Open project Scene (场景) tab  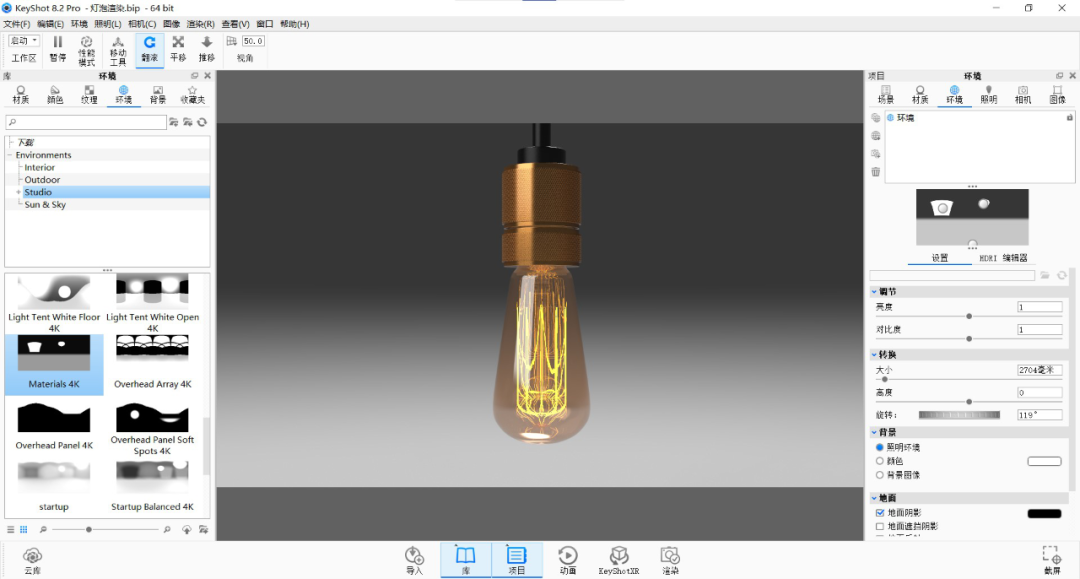click(x=886, y=95)
